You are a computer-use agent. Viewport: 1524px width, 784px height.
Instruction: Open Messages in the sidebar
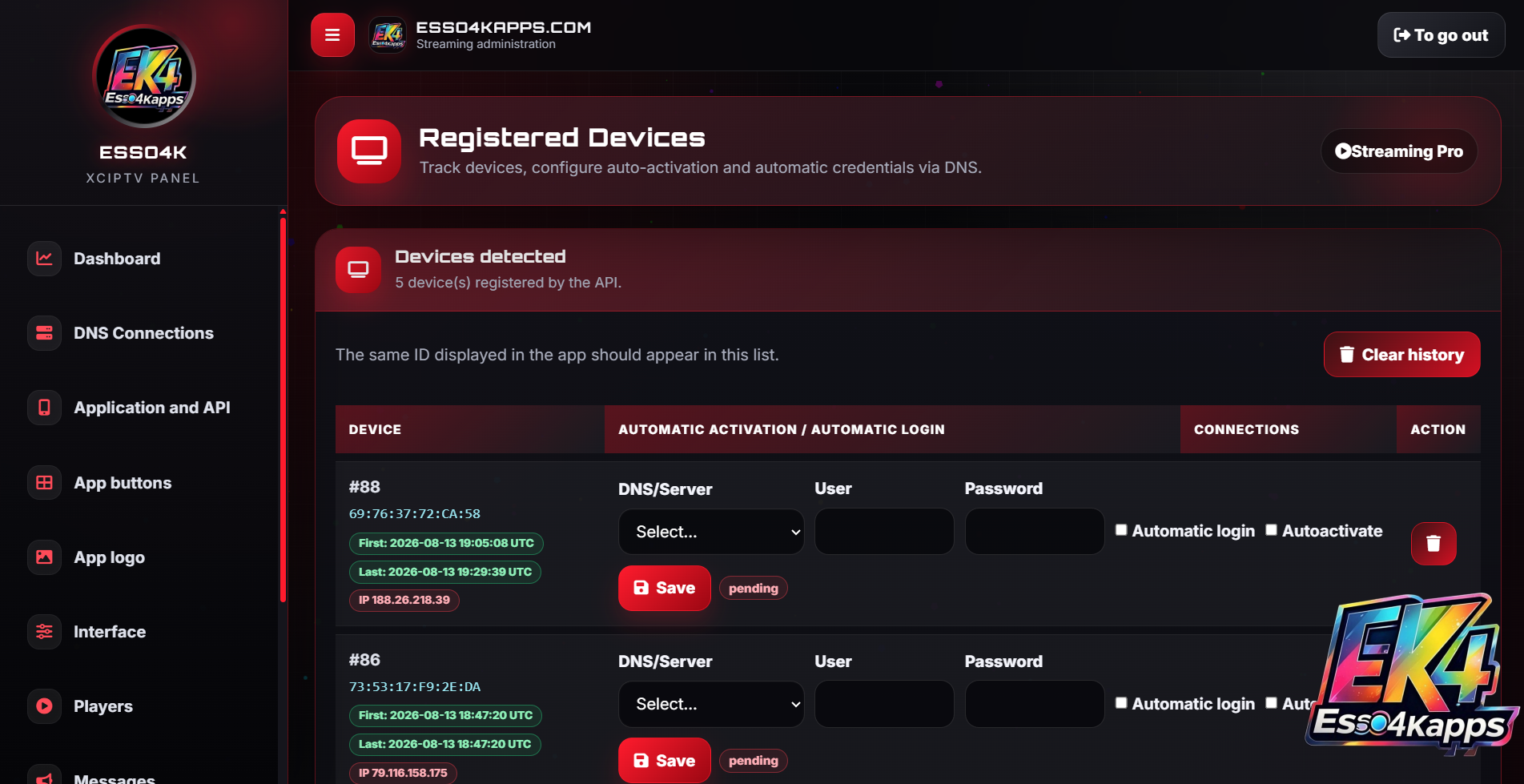115,778
